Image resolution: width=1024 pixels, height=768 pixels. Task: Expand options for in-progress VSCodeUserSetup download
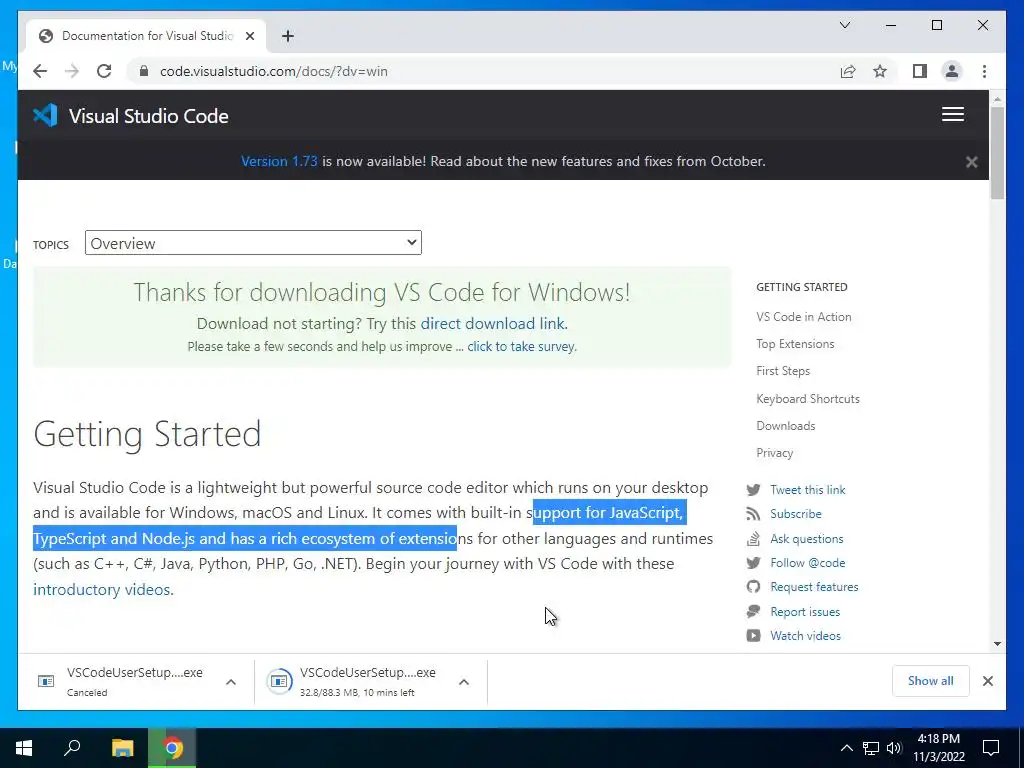click(464, 682)
